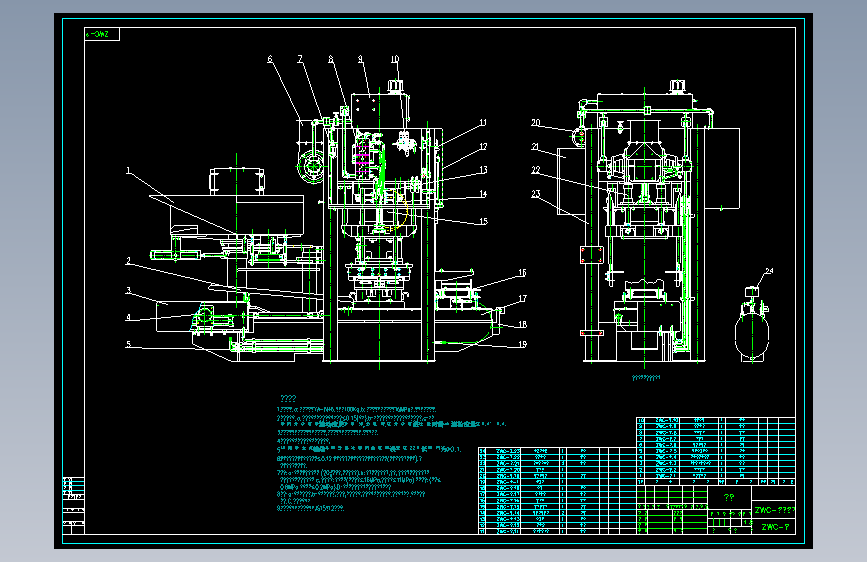Click callout number 1 on left view
The width and height of the screenshot is (867, 562).
(128, 170)
